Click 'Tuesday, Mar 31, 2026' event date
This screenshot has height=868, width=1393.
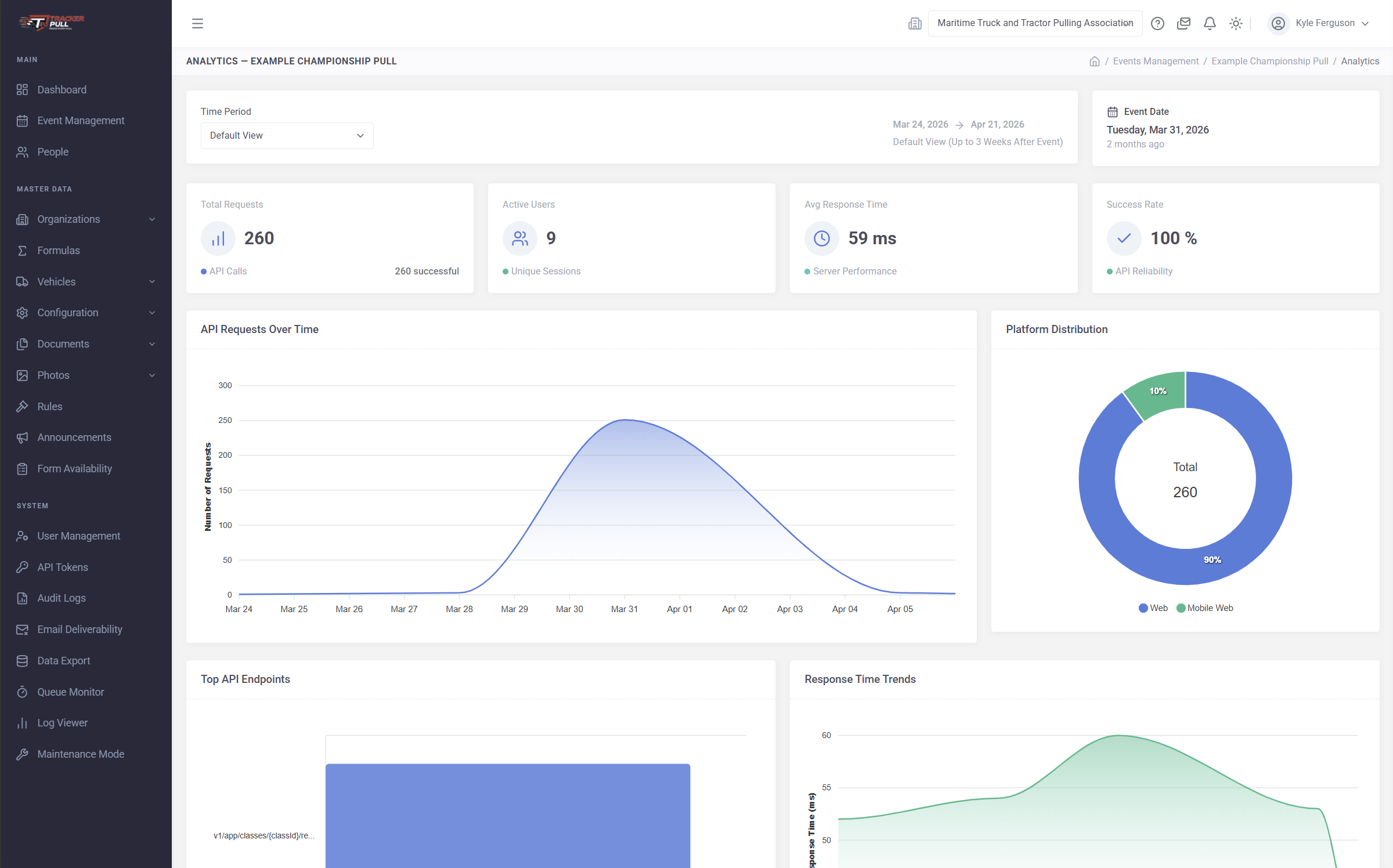coord(1157,130)
